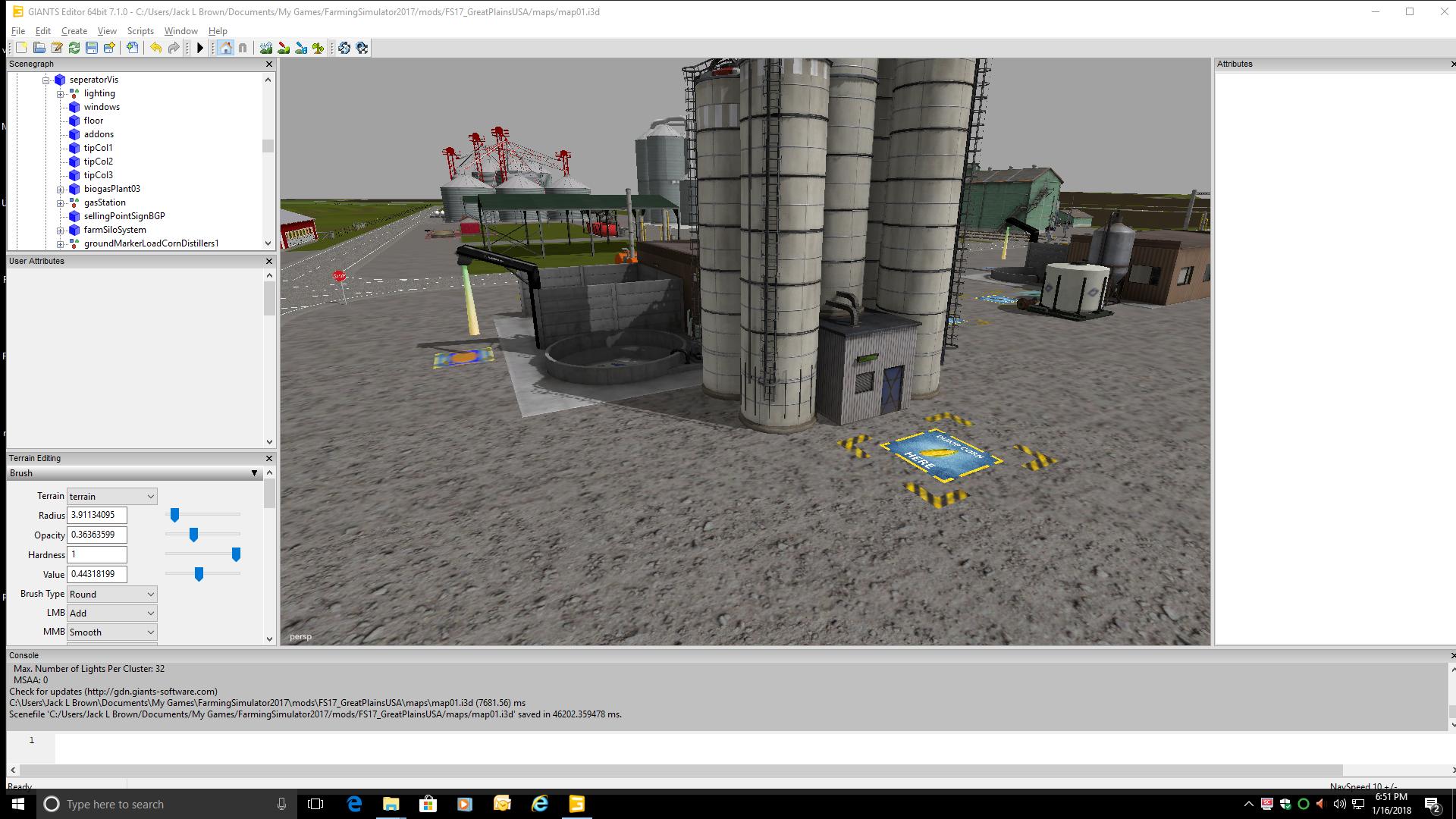
Task: Click the Opacity slider handle
Action: tap(193, 535)
